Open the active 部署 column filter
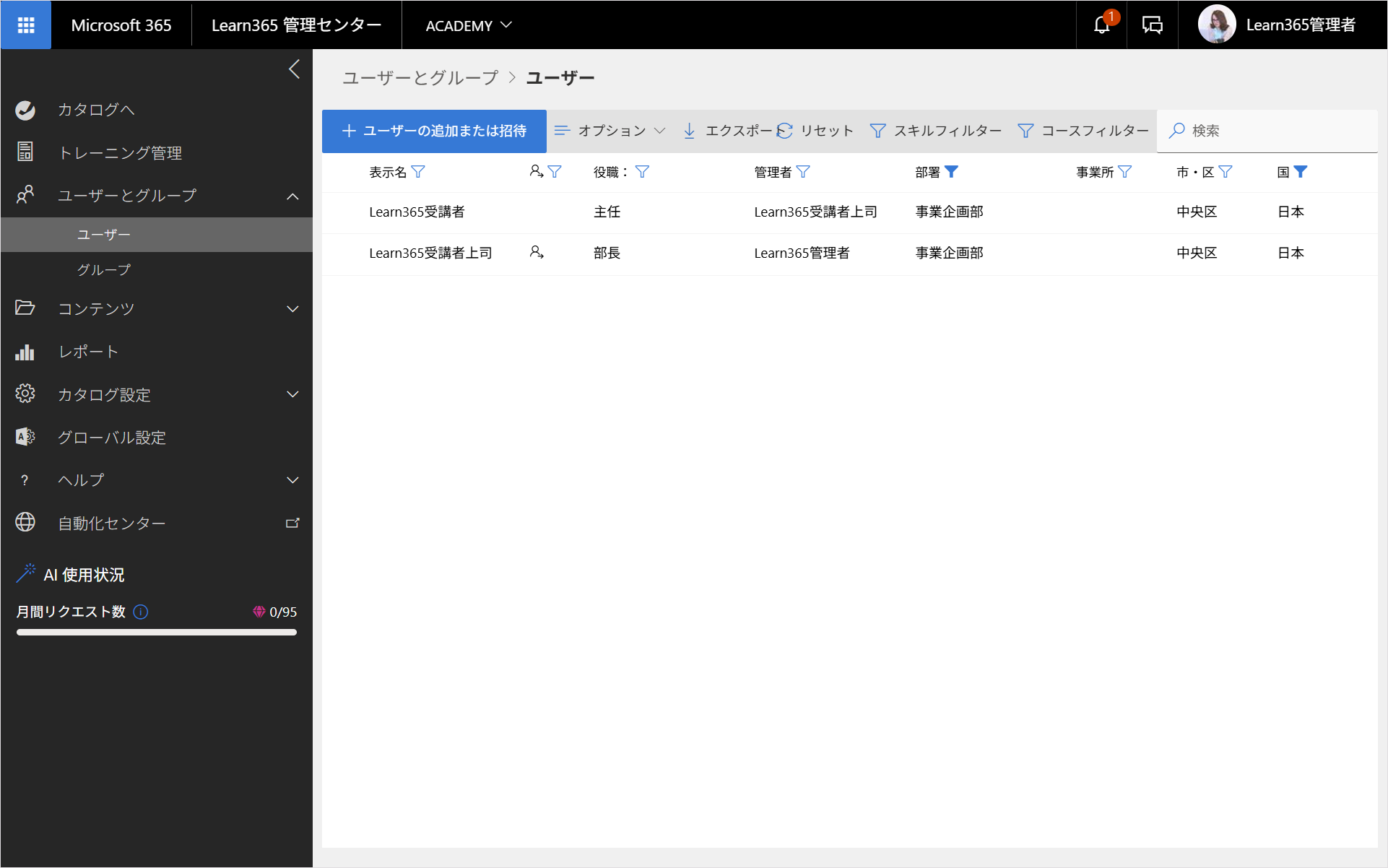This screenshot has width=1388, height=868. pos(952,172)
